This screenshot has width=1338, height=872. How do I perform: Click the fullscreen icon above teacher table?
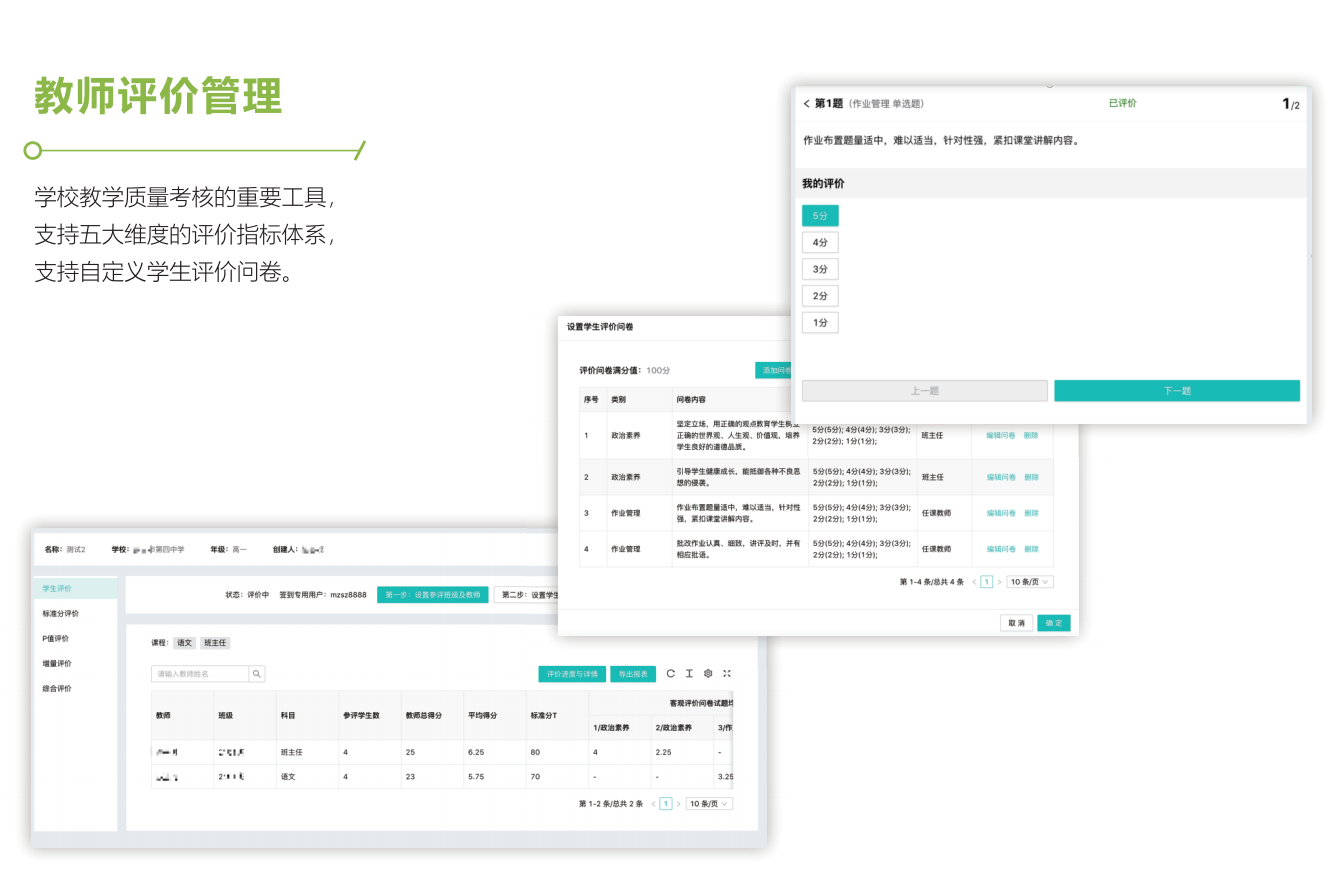727,674
